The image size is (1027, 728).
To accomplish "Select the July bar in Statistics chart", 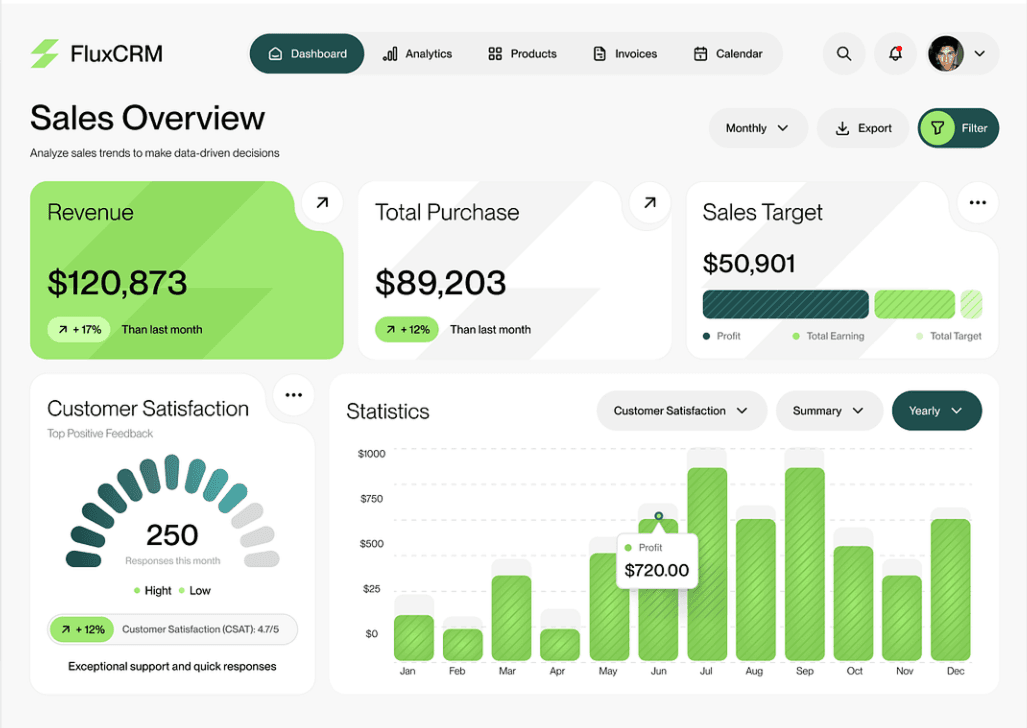I will click(x=707, y=564).
